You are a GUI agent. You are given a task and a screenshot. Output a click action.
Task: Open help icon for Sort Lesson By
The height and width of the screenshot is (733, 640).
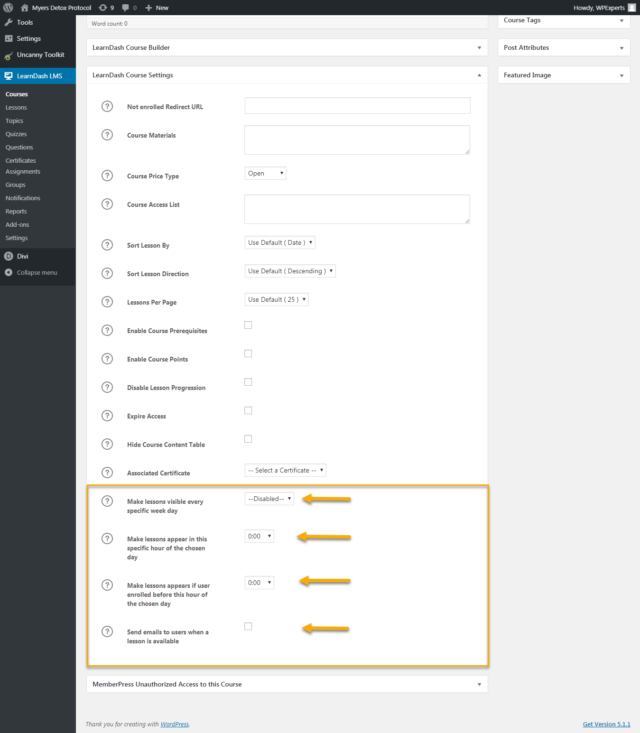coord(107,245)
